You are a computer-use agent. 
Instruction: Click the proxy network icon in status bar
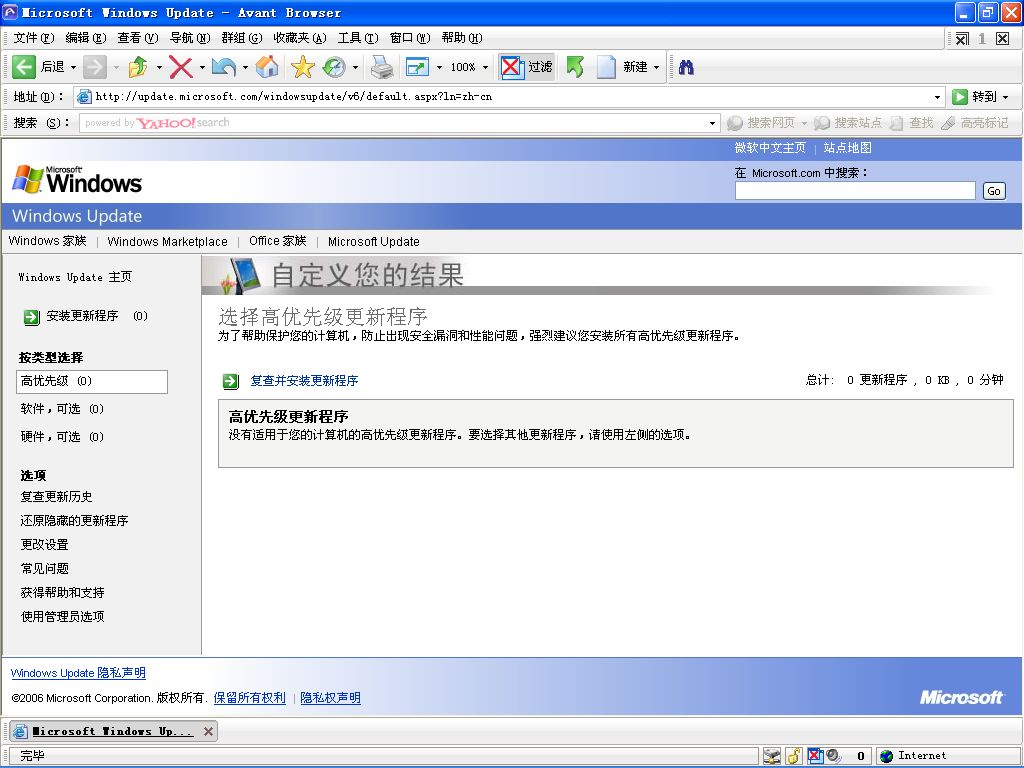click(x=772, y=756)
